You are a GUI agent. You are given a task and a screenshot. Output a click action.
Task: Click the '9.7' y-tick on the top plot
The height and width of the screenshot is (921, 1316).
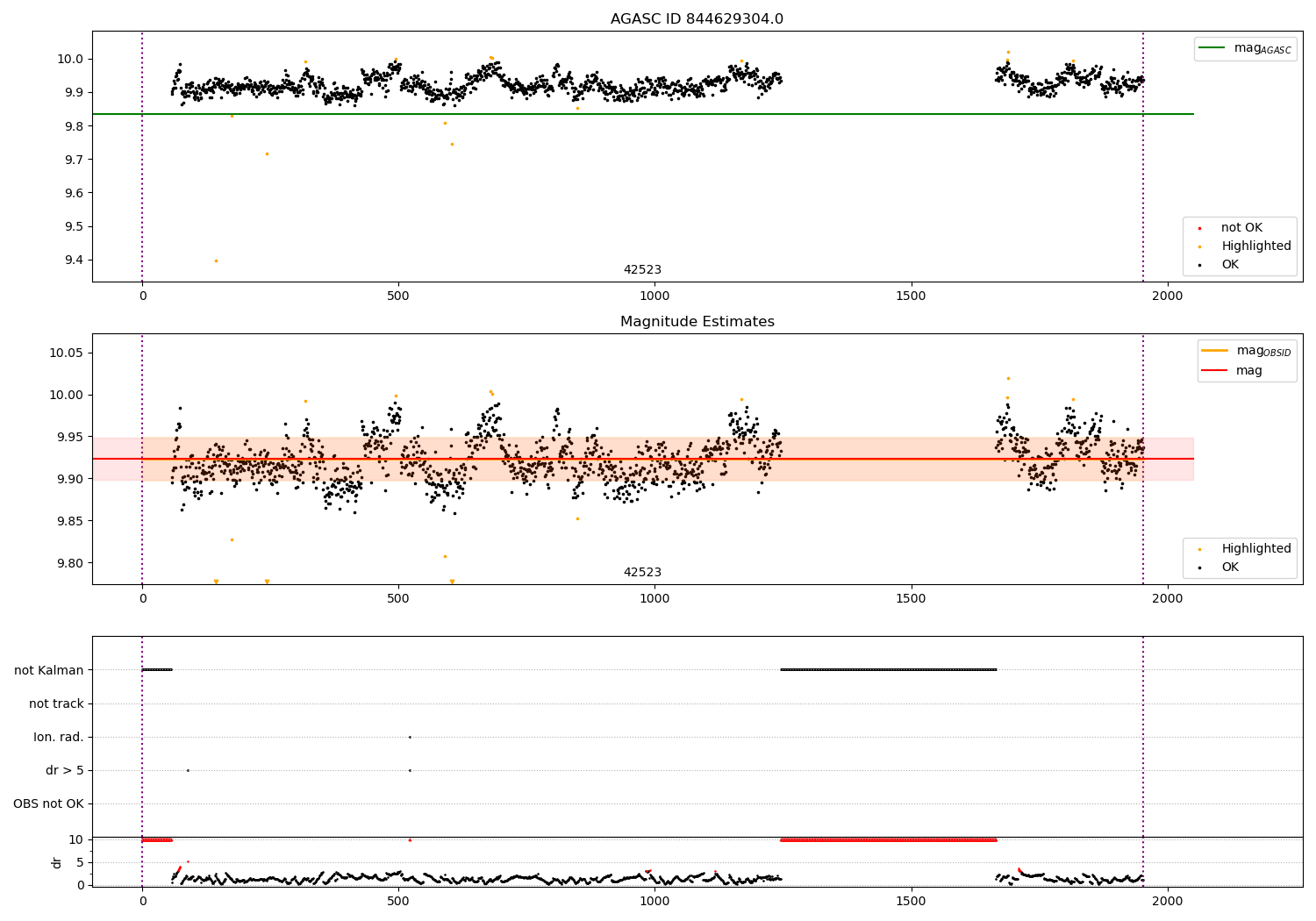click(73, 160)
